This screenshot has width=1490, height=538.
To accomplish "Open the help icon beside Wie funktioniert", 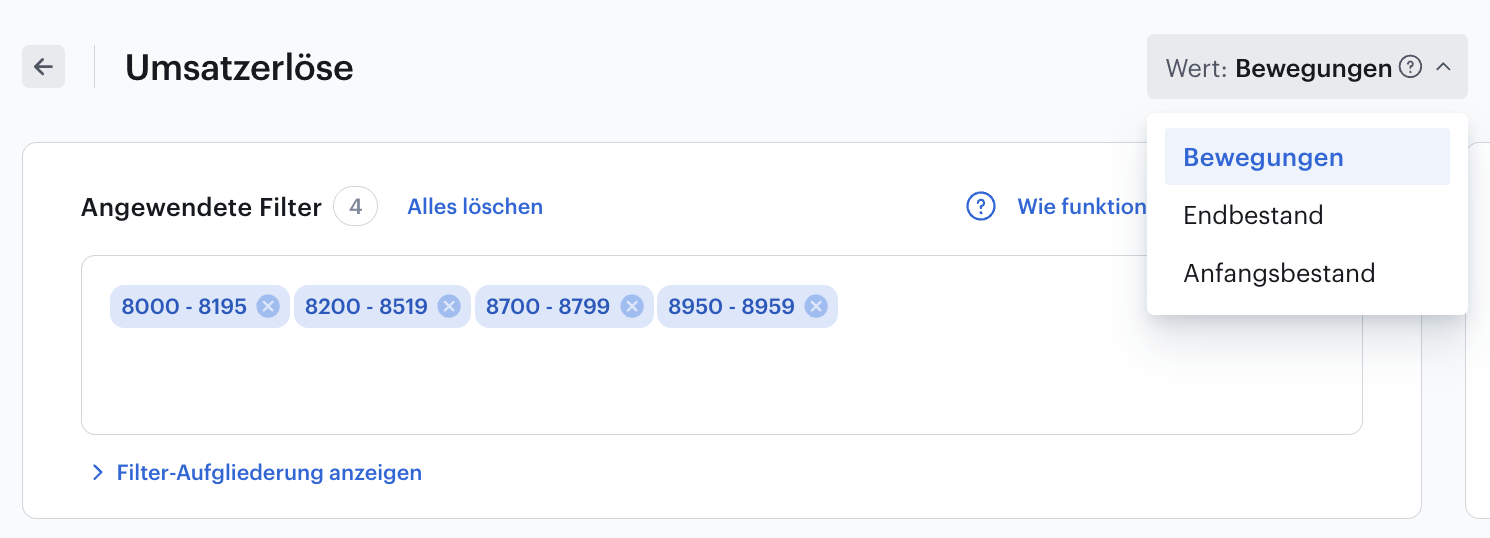I will (x=980, y=207).
